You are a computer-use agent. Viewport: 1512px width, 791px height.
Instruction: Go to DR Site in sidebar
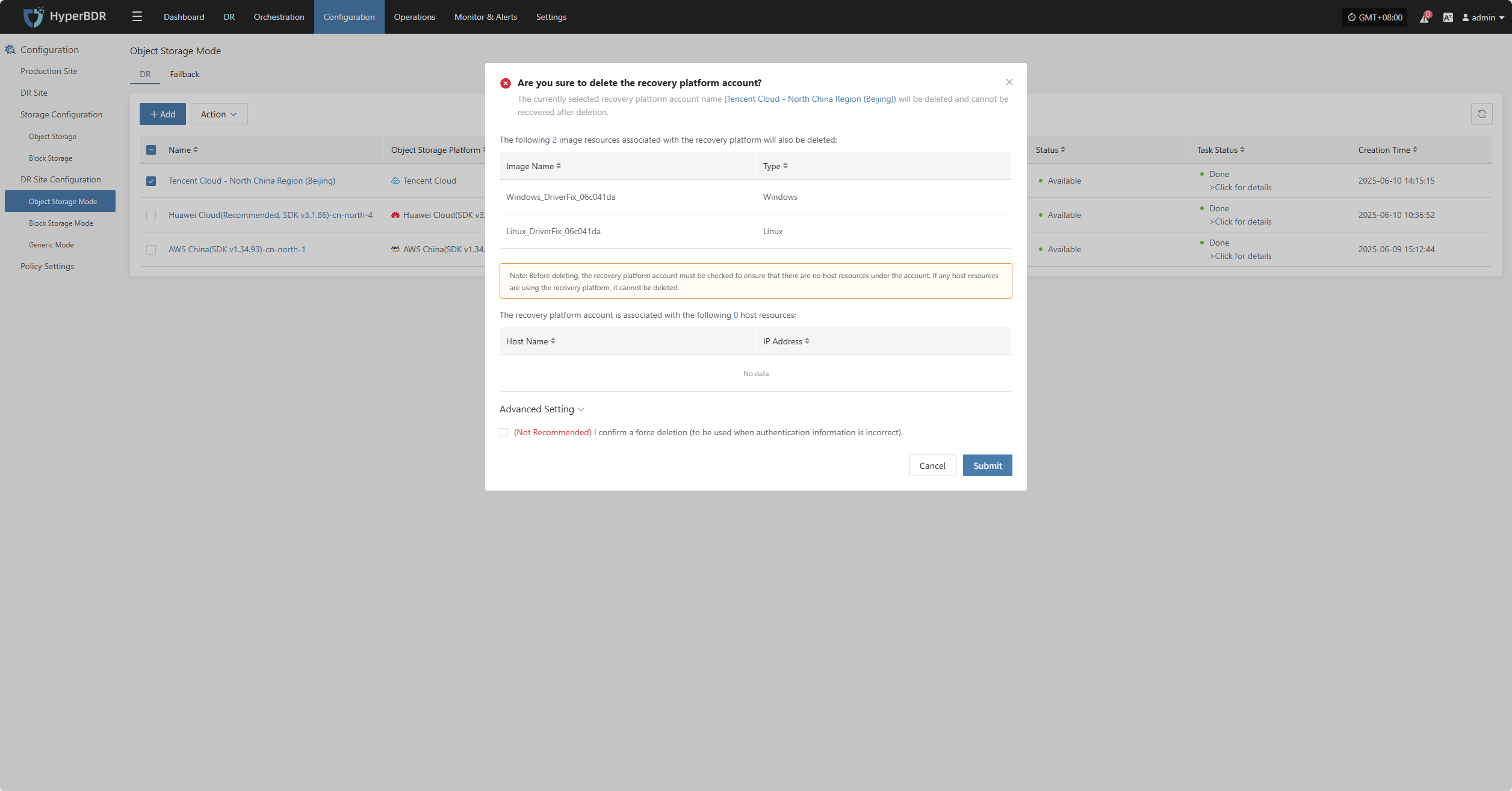coord(34,93)
